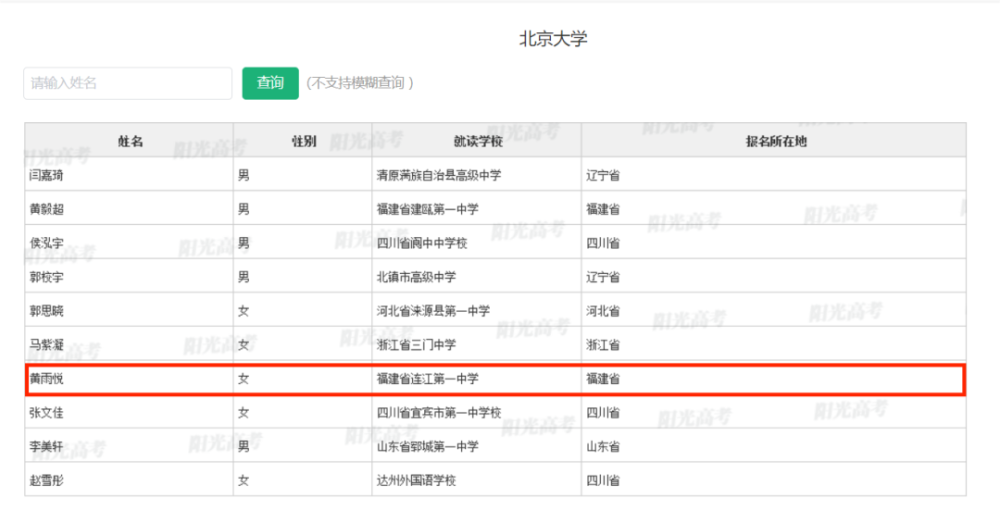Click school cell 福建省建瓯第一中学

[427, 209]
